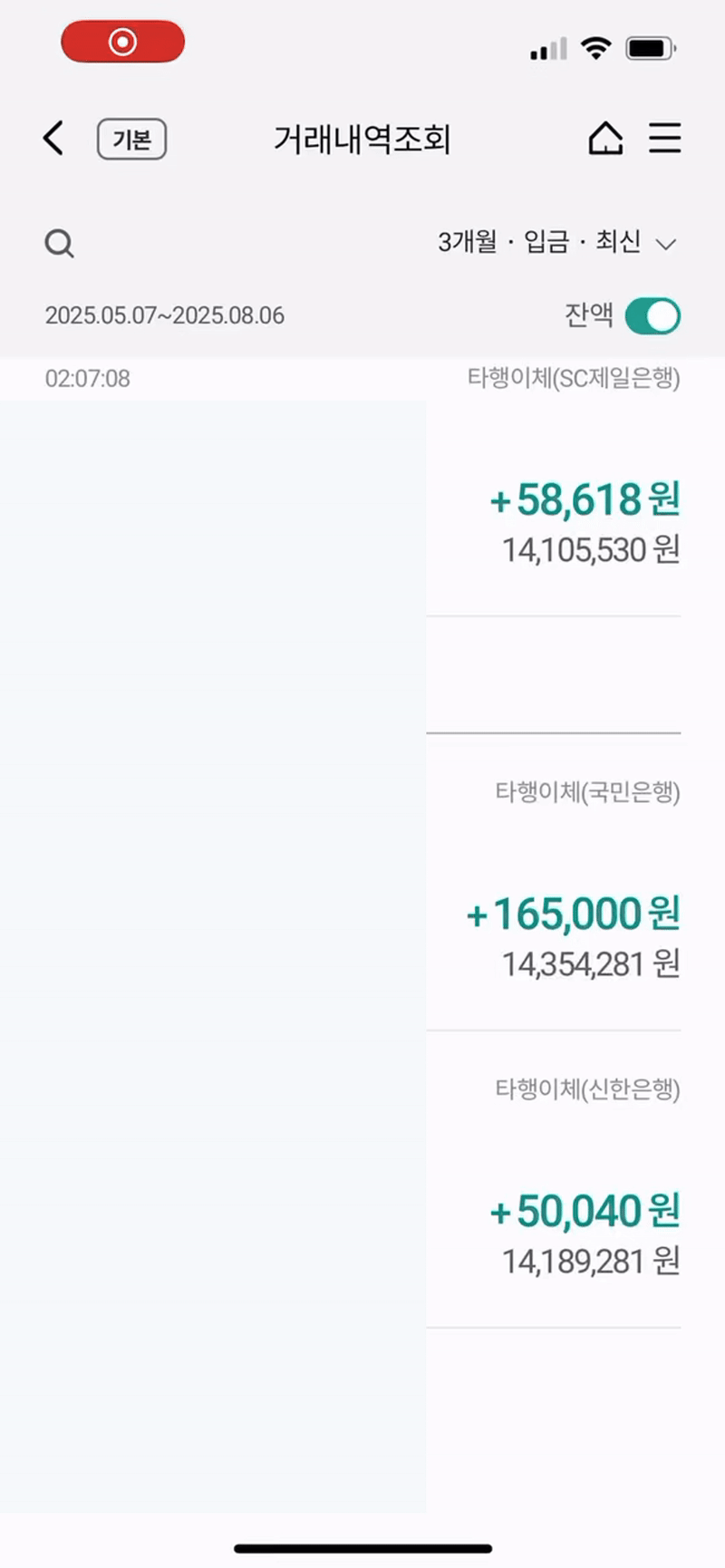Tap the 거래내역조회 page title

[x=362, y=140]
